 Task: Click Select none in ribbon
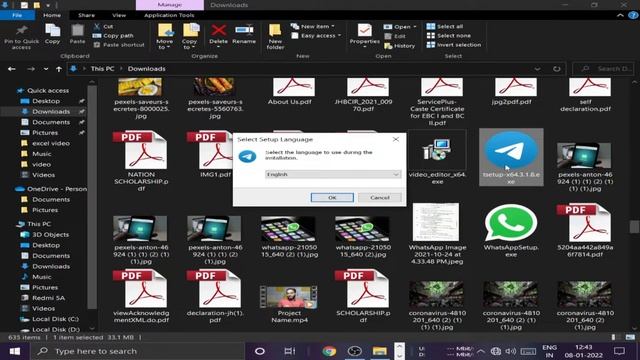pyautogui.click(x=449, y=36)
